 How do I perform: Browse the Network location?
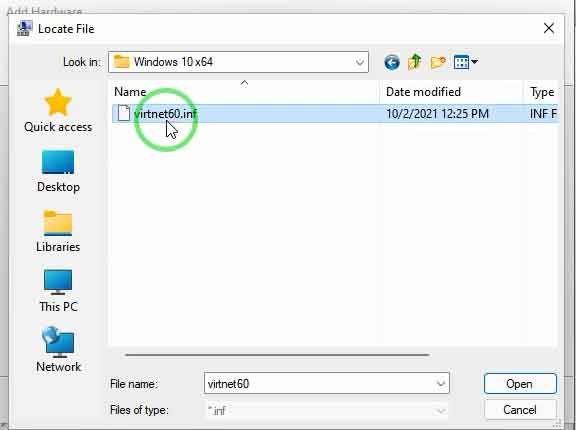pyautogui.click(x=58, y=350)
